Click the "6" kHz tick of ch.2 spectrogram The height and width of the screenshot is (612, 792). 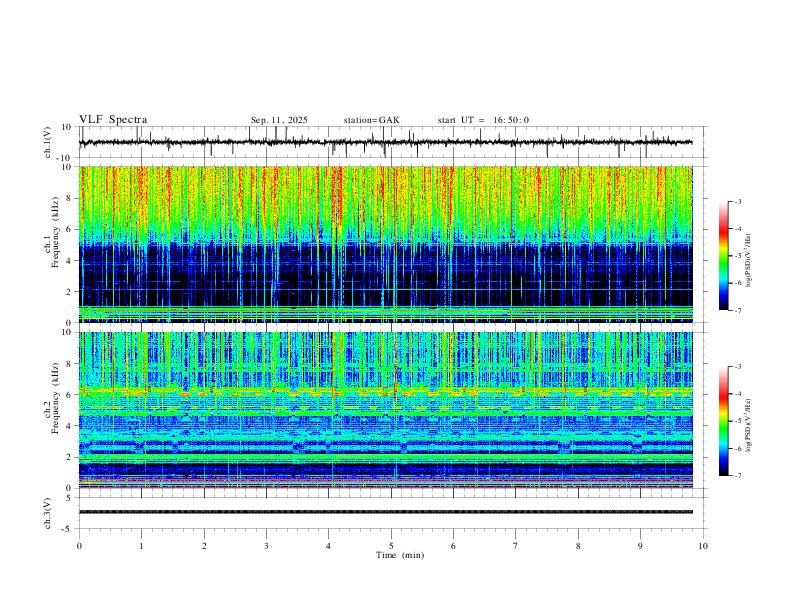click(x=70, y=395)
